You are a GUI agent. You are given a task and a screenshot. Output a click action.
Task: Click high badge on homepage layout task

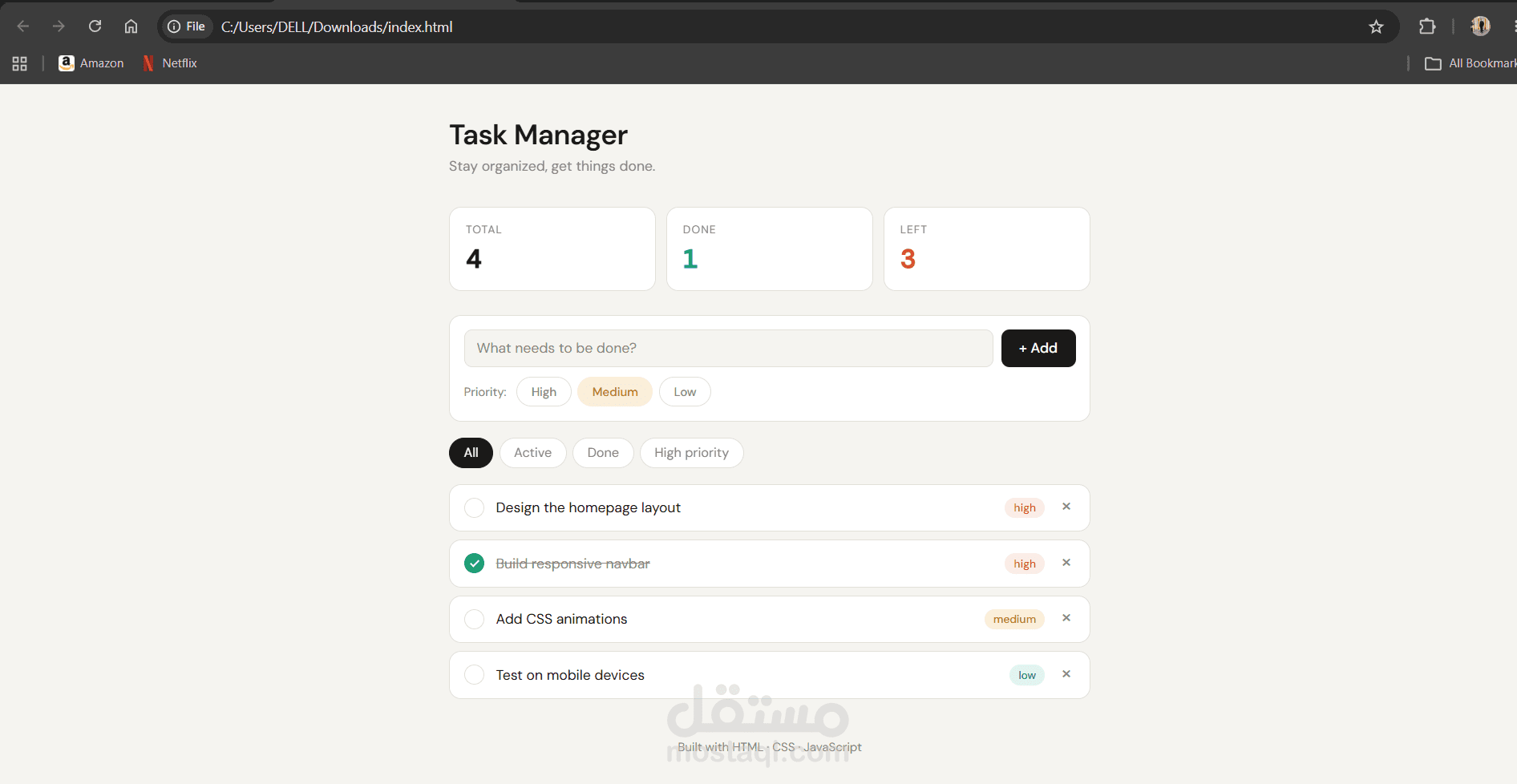[x=1024, y=508]
